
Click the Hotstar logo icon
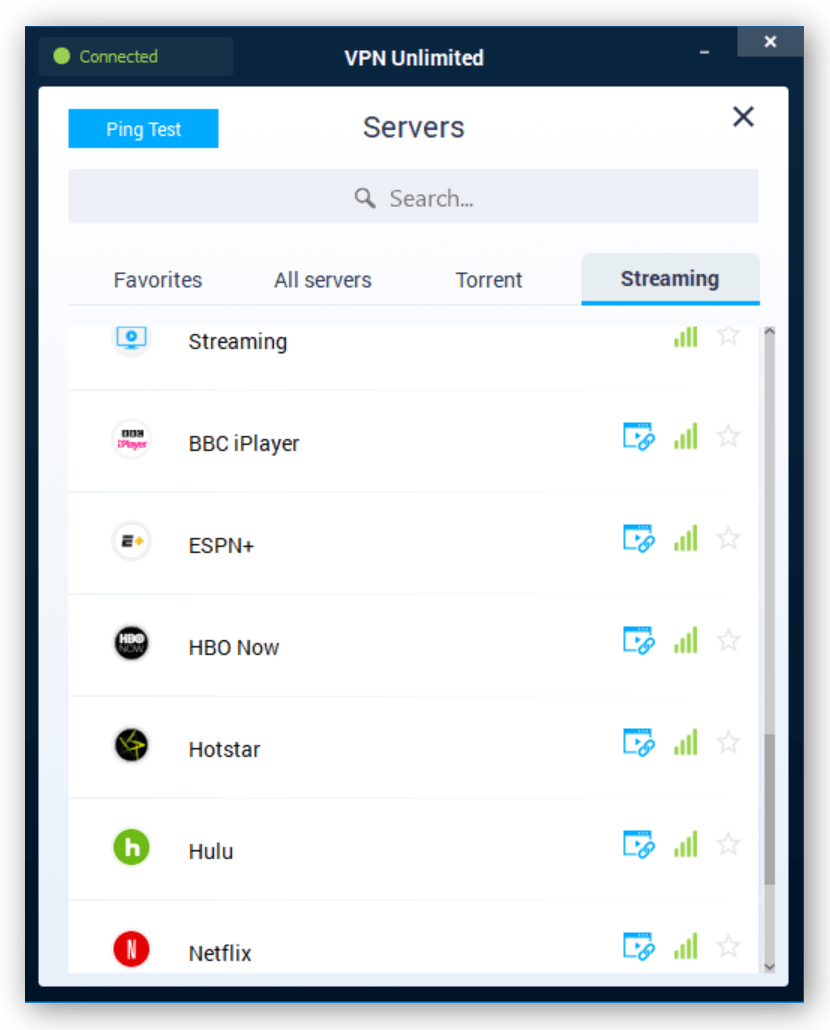131,745
